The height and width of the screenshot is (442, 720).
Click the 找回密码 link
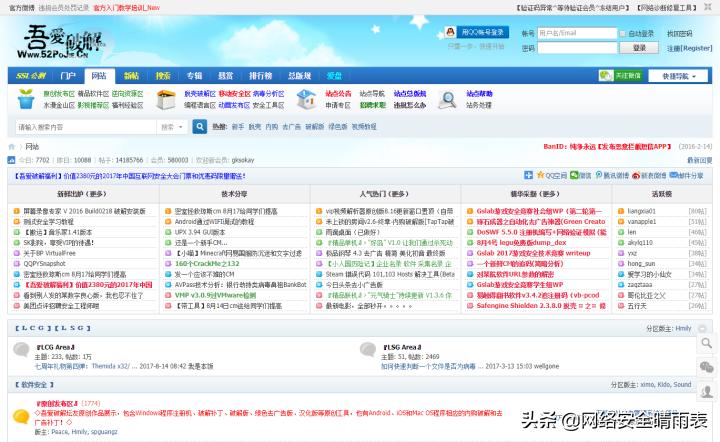[679, 34]
